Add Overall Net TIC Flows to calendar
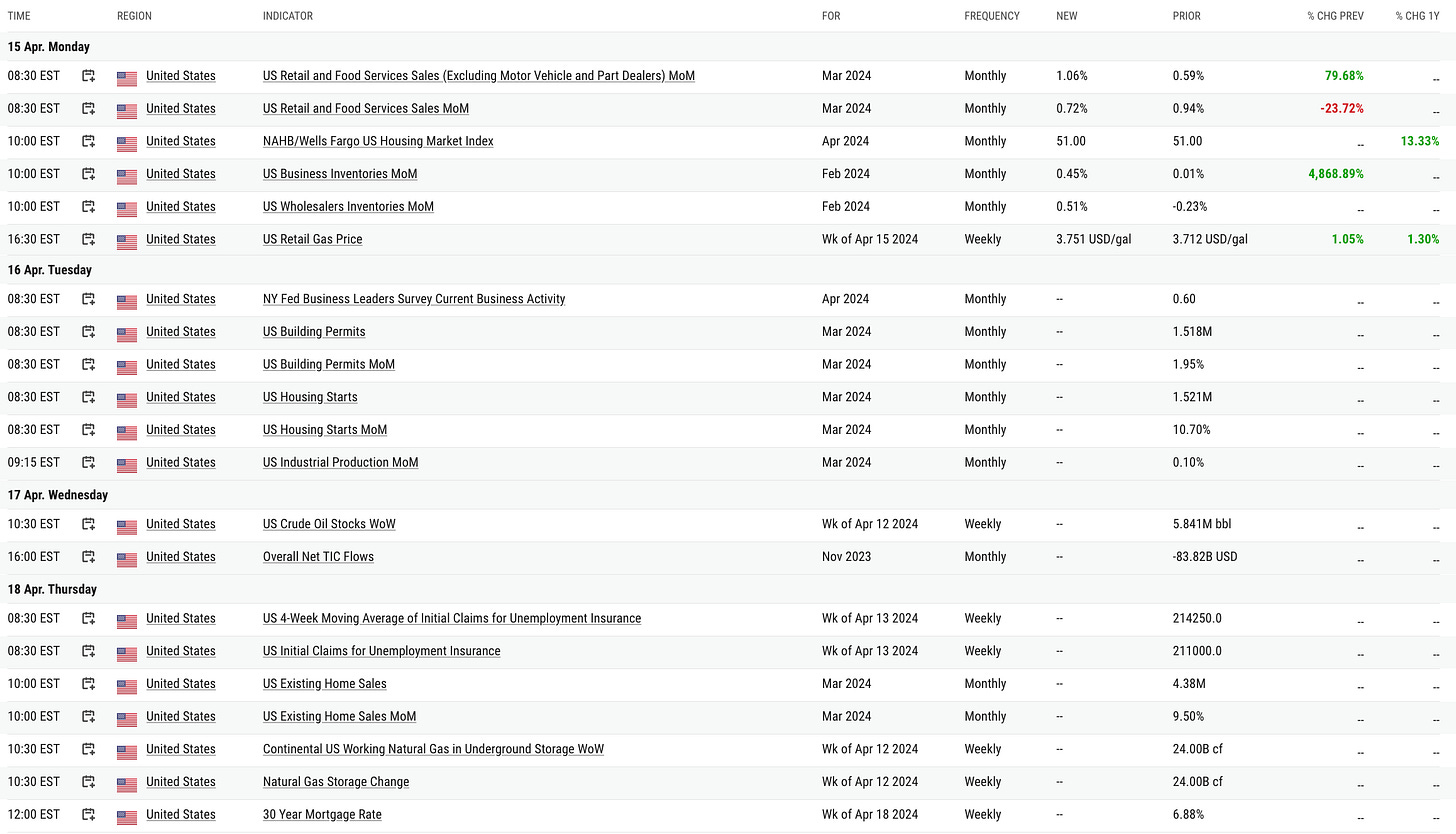This screenshot has width=1456, height=834. 88,557
